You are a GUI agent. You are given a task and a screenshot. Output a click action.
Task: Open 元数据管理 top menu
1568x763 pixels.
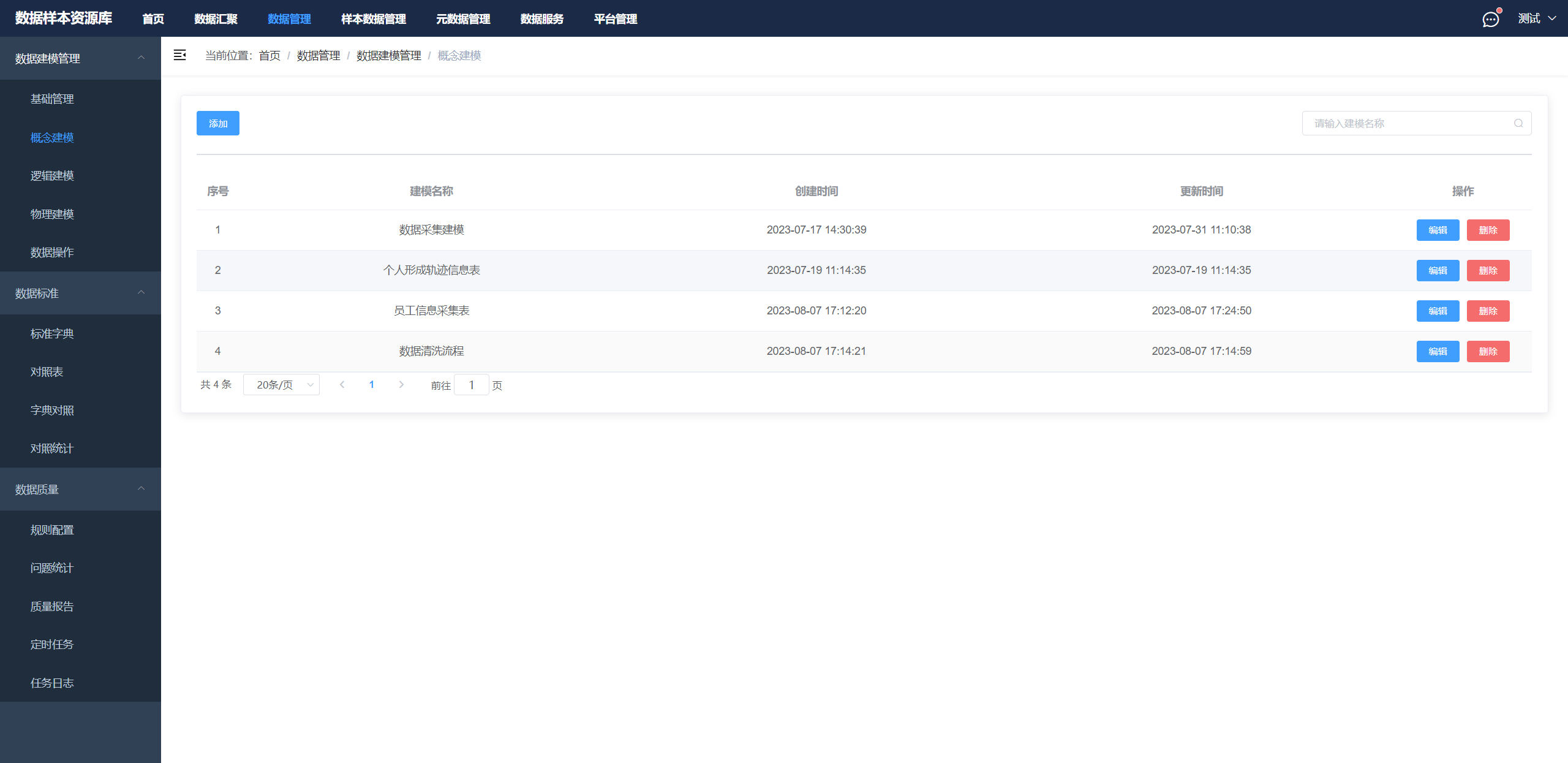(463, 19)
